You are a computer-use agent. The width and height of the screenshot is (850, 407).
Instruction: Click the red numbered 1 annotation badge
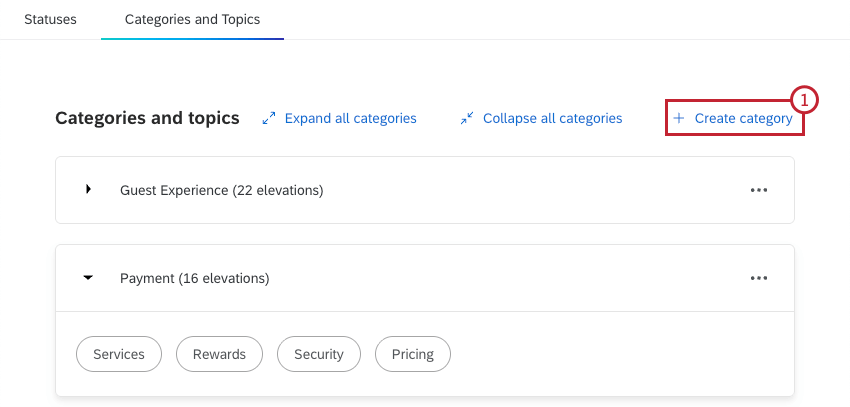click(805, 100)
